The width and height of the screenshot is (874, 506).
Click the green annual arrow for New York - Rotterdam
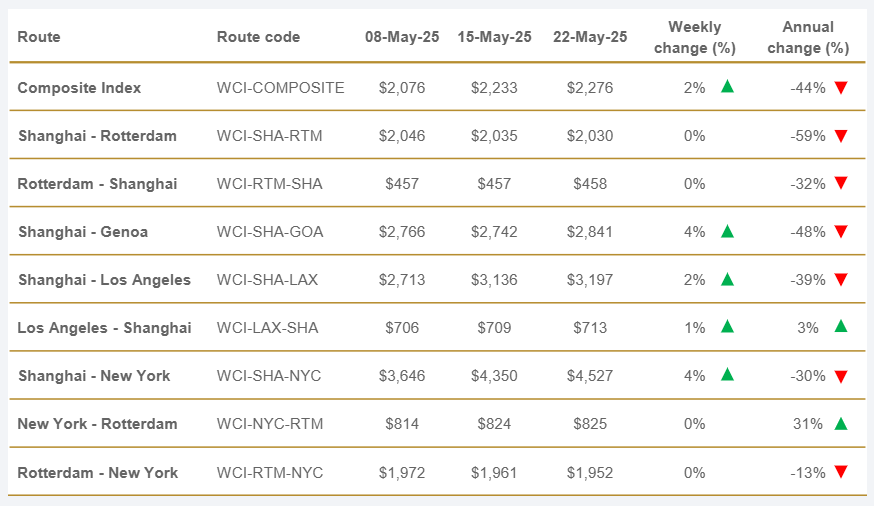[x=841, y=423]
